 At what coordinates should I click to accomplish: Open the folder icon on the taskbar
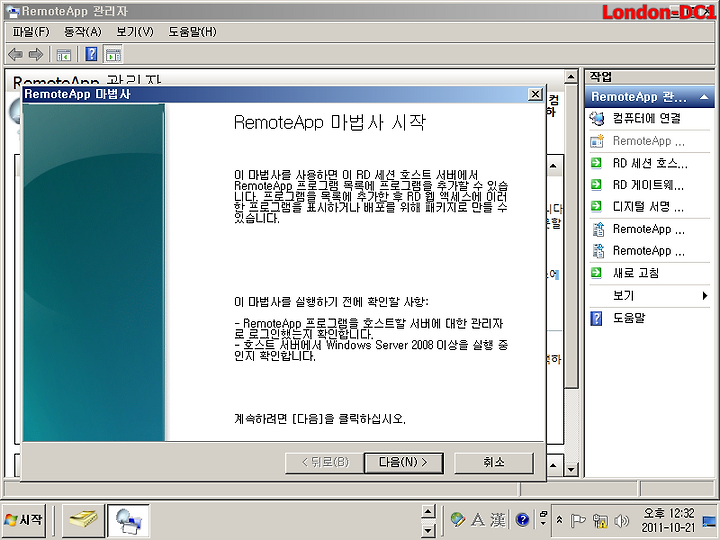[83, 520]
